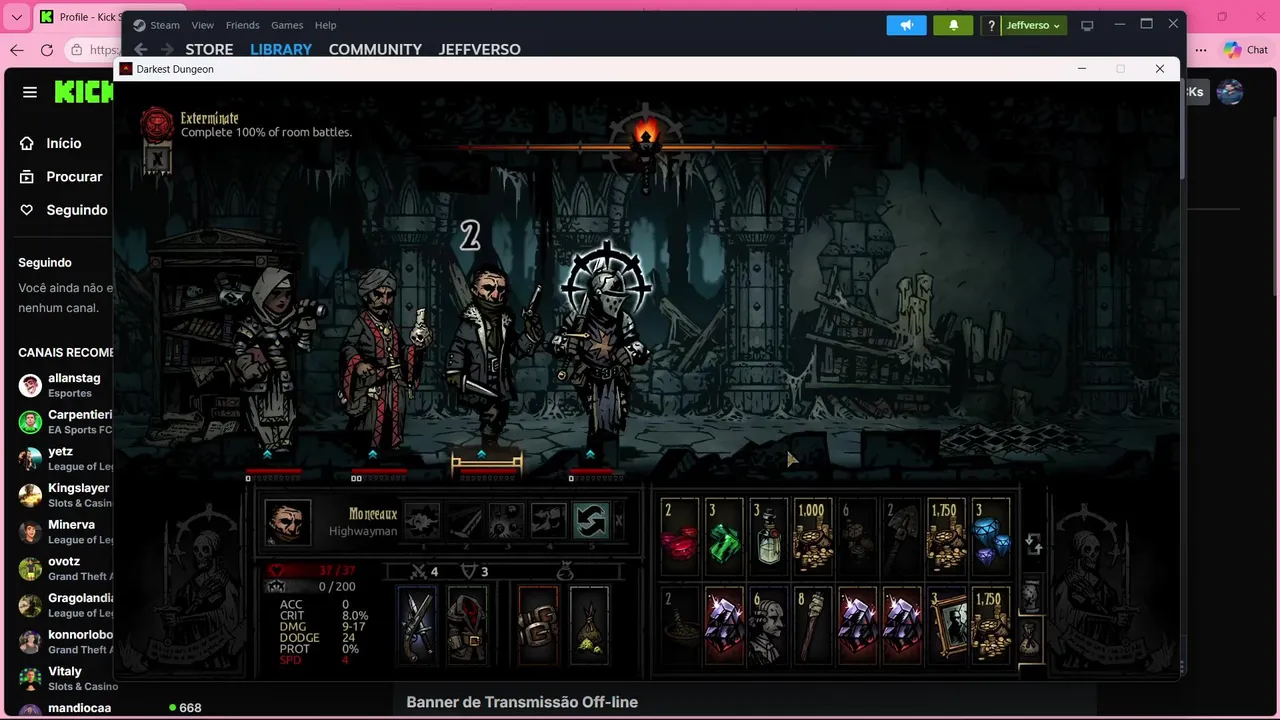Open the Friends menu in Steam
The height and width of the screenshot is (720, 1280).
243,25
